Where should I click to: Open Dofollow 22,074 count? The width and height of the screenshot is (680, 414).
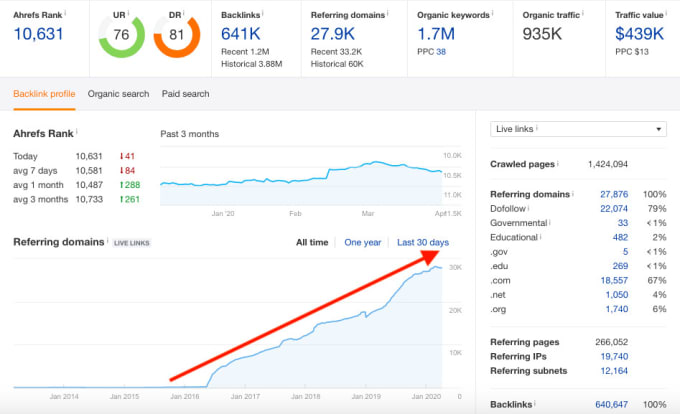coord(614,209)
